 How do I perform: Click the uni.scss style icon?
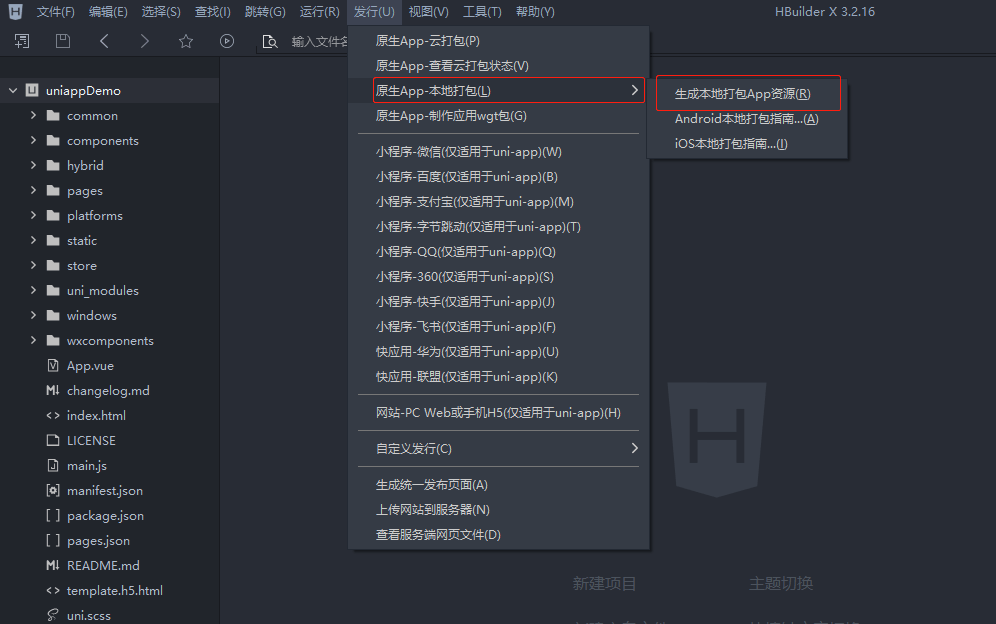(53, 615)
